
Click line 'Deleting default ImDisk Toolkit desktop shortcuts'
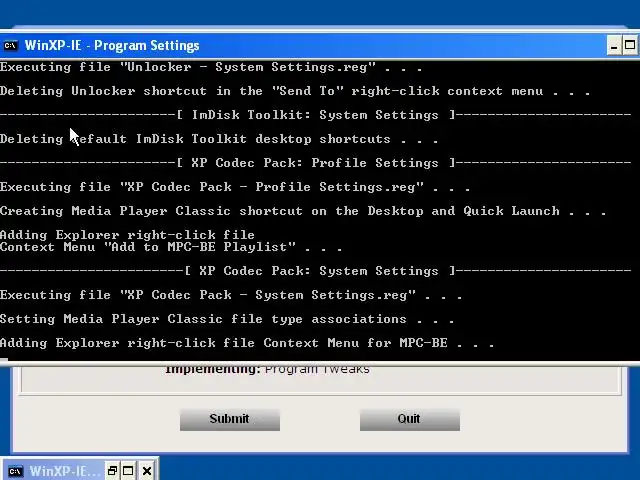point(219,139)
